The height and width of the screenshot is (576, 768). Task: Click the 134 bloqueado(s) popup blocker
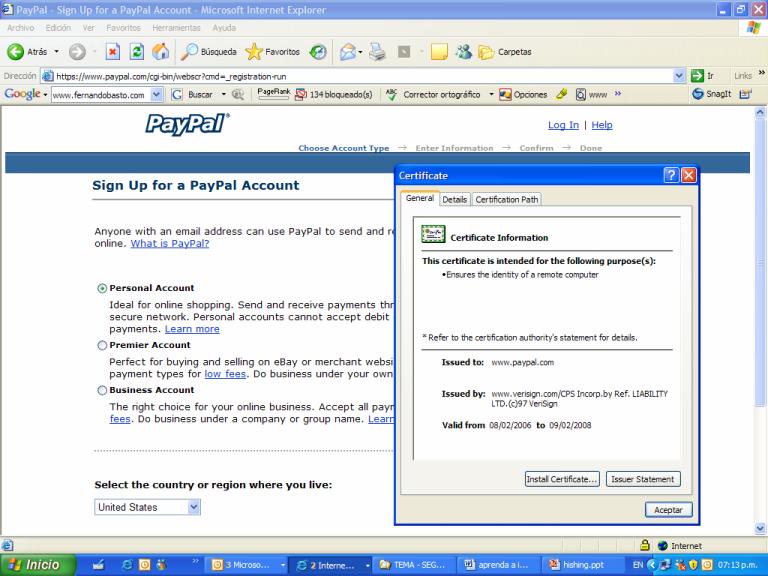pyautogui.click(x=334, y=95)
